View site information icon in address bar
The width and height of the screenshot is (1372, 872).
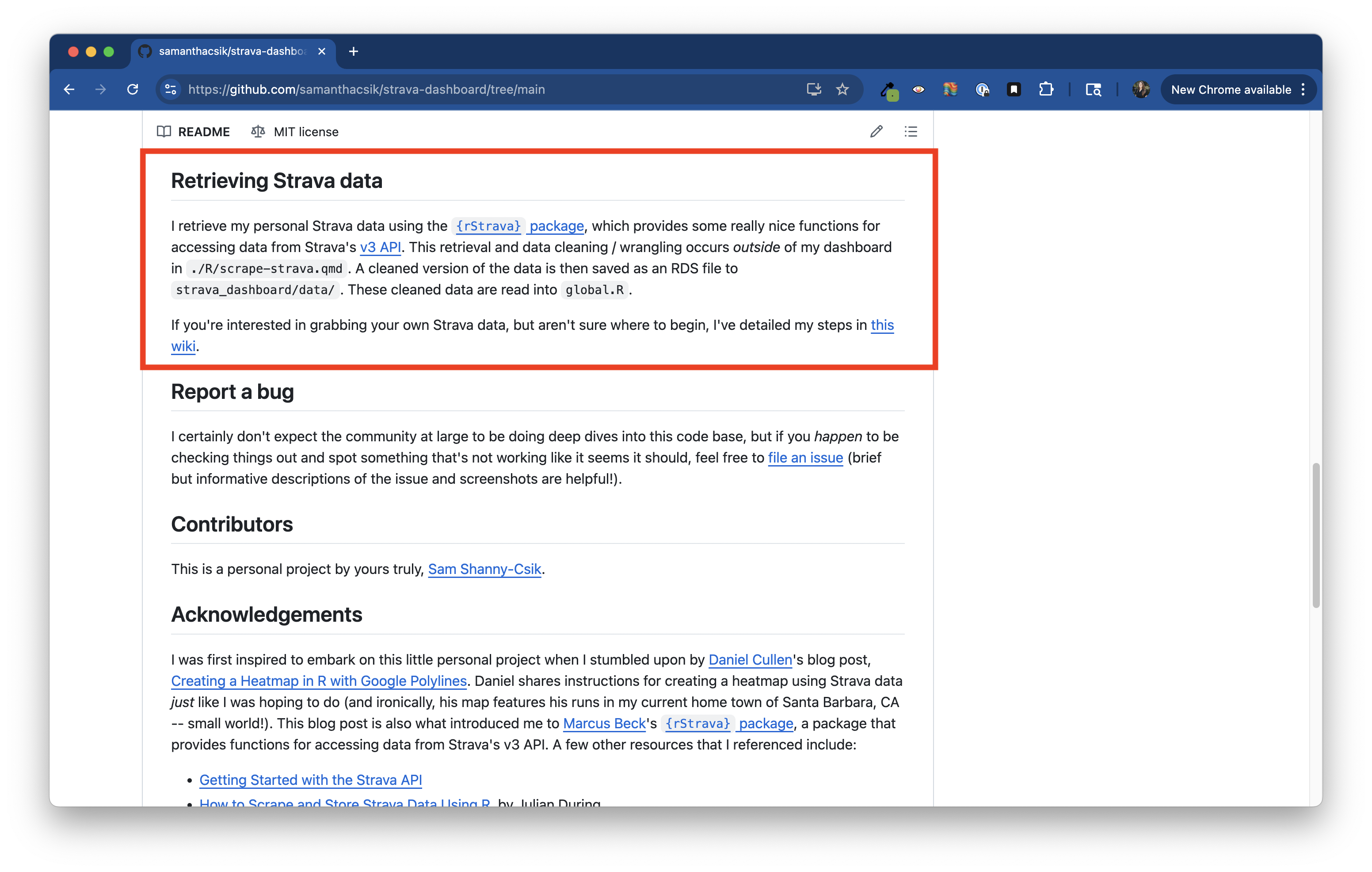pos(170,89)
